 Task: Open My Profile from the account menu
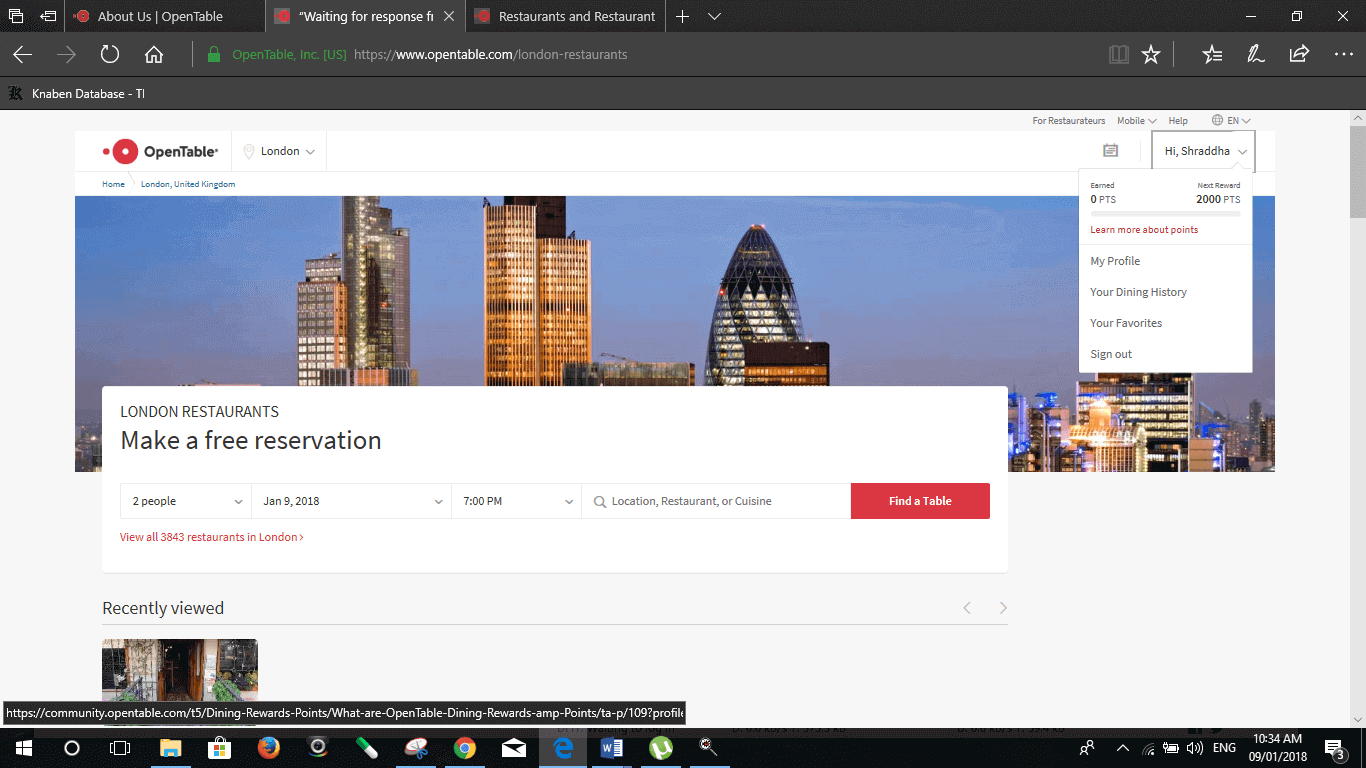1115,261
